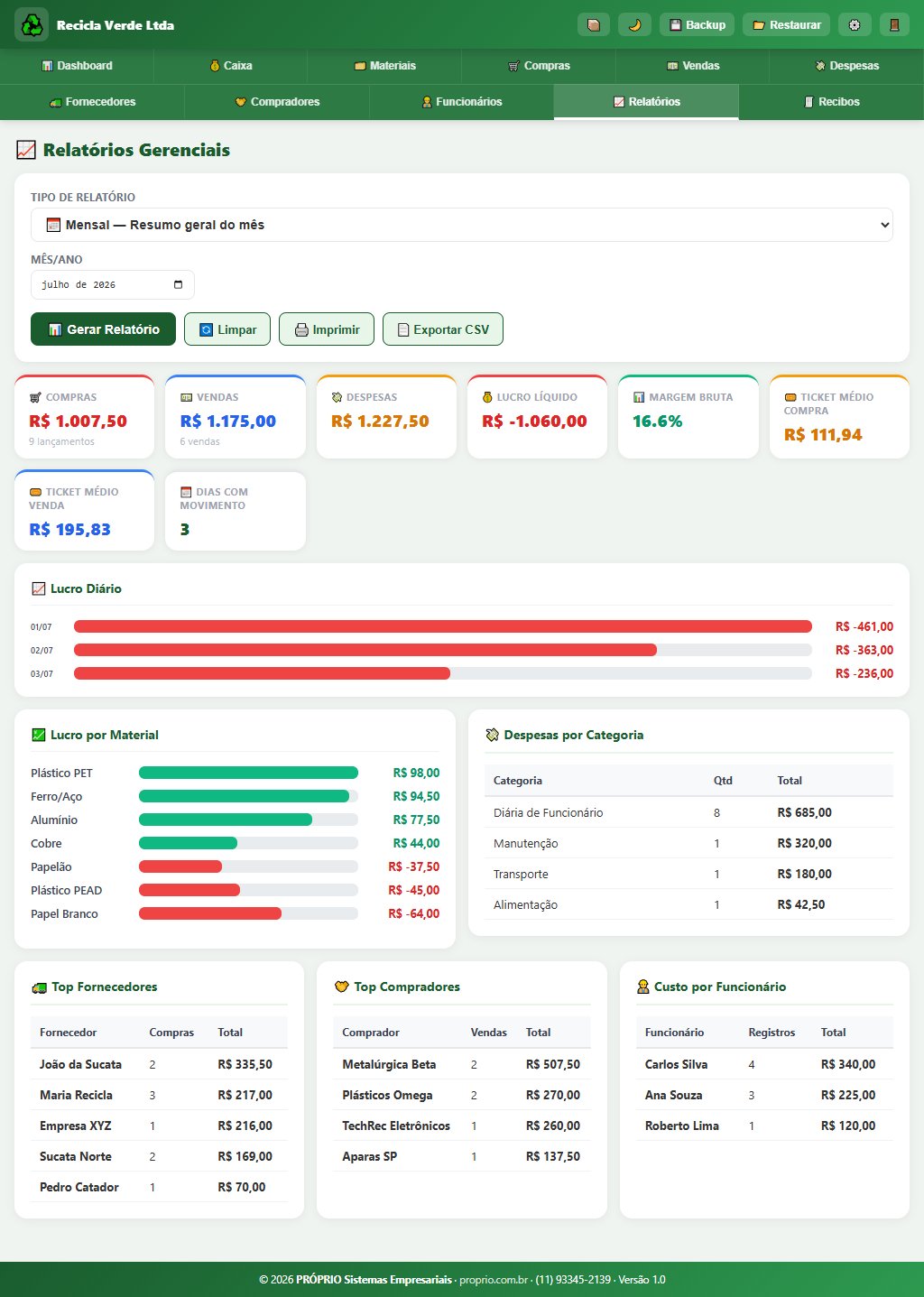
Task: Click the recycle logo icon
Action: click(x=32, y=25)
